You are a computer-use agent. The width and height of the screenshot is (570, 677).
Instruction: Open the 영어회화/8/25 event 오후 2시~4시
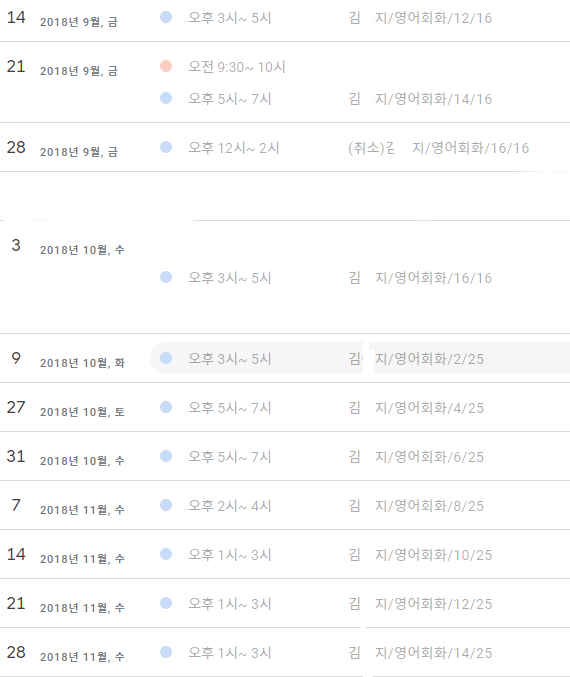(x=360, y=506)
